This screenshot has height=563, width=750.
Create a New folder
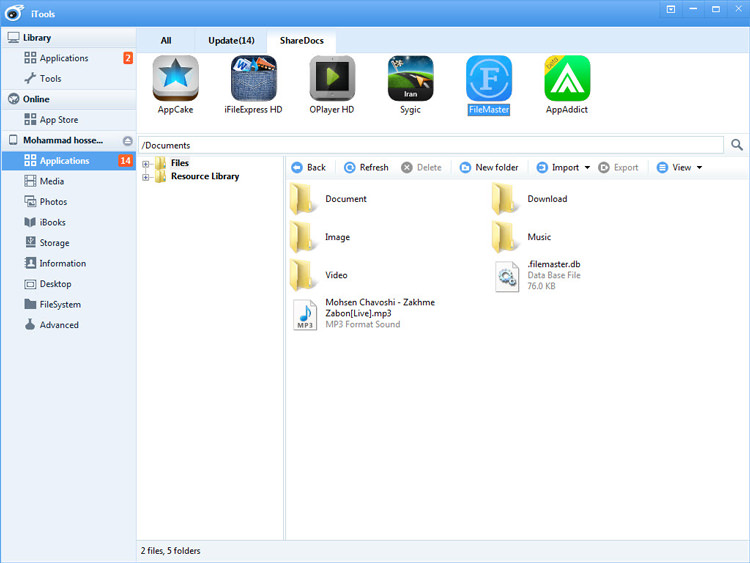(489, 168)
